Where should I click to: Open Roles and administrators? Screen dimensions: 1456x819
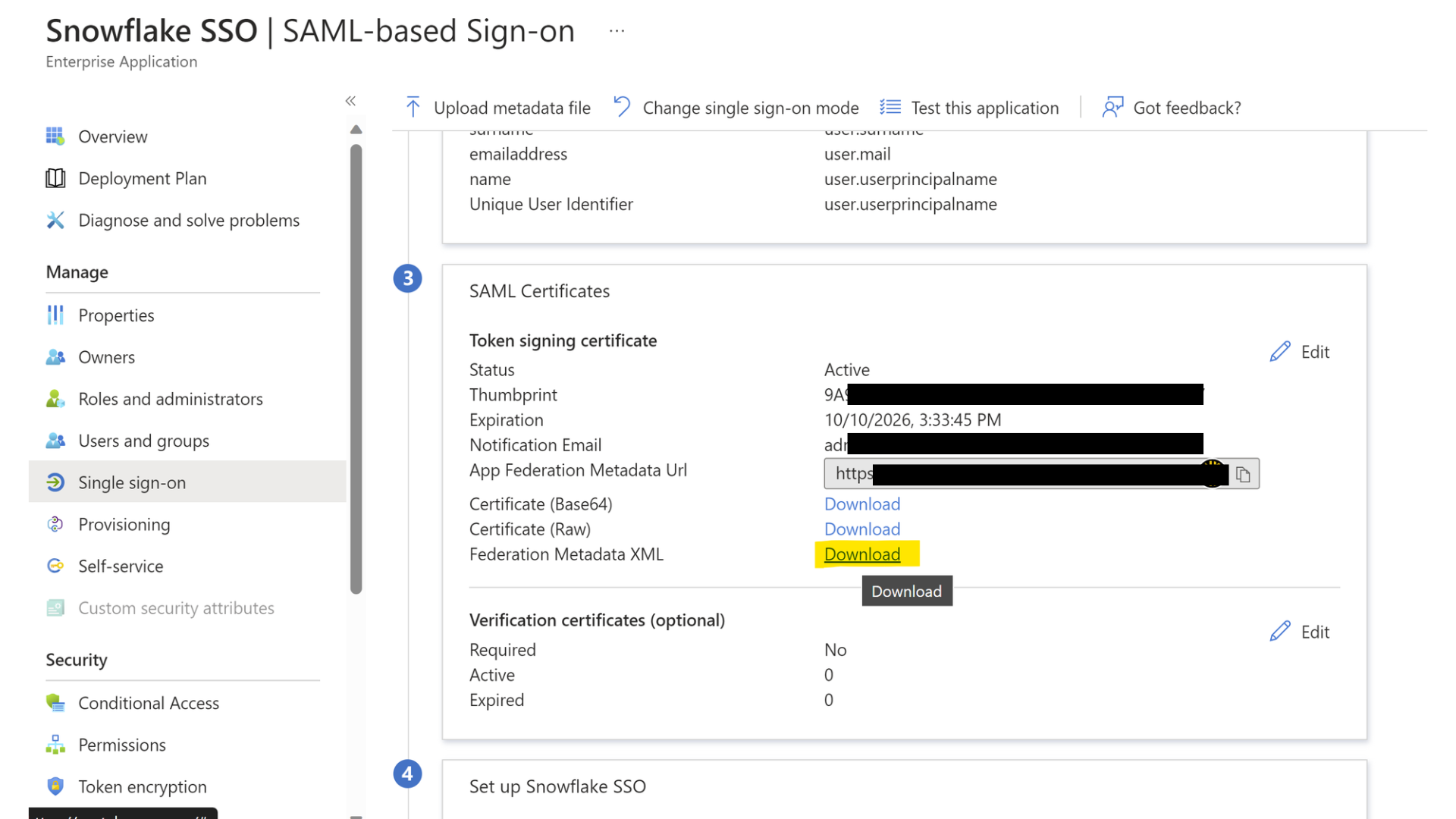pyautogui.click(x=171, y=398)
